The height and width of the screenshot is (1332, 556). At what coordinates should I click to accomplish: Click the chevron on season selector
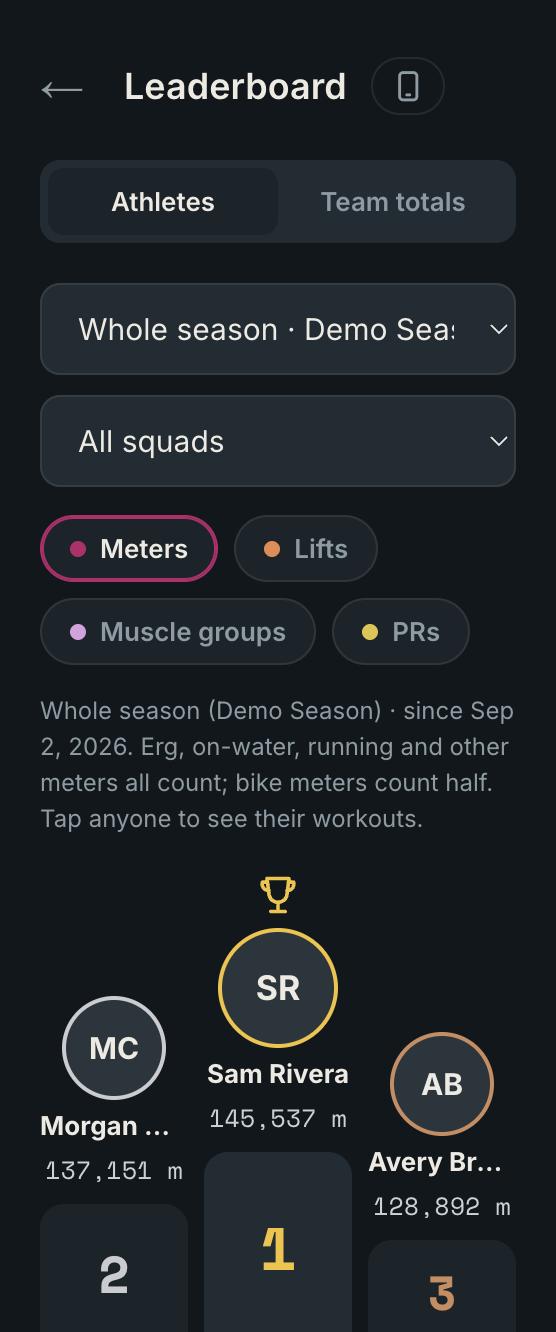[x=498, y=329]
